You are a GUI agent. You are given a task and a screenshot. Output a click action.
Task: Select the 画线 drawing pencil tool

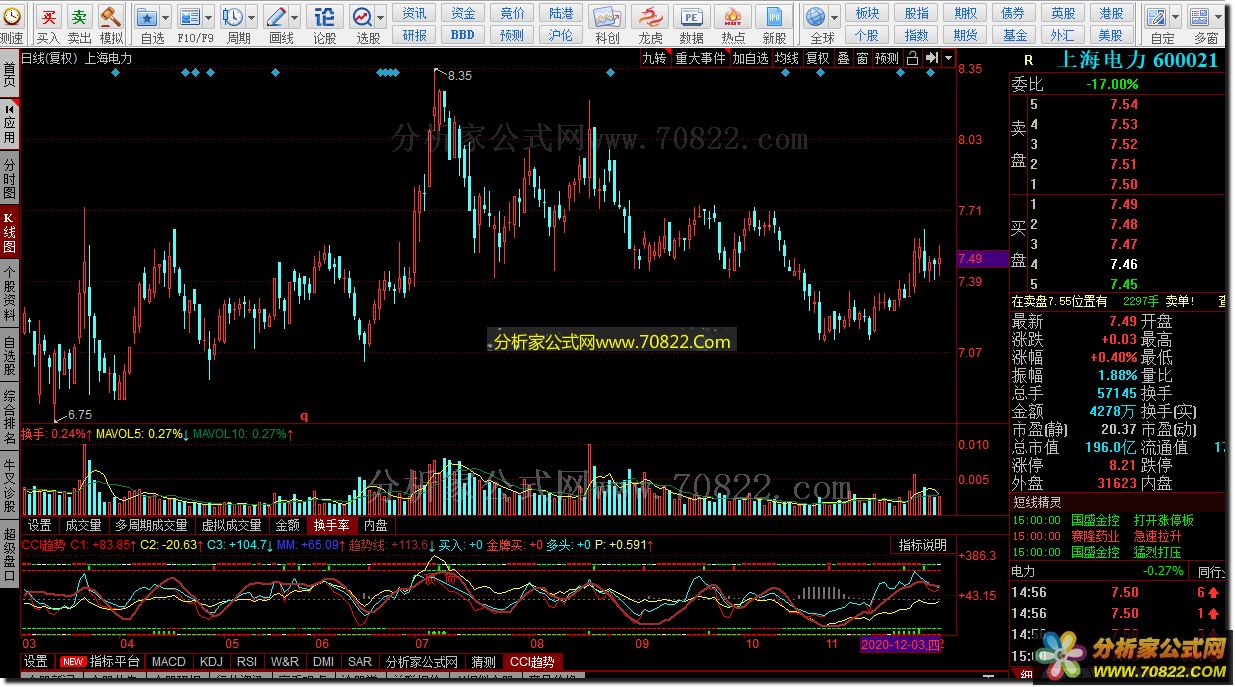click(276, 17)
